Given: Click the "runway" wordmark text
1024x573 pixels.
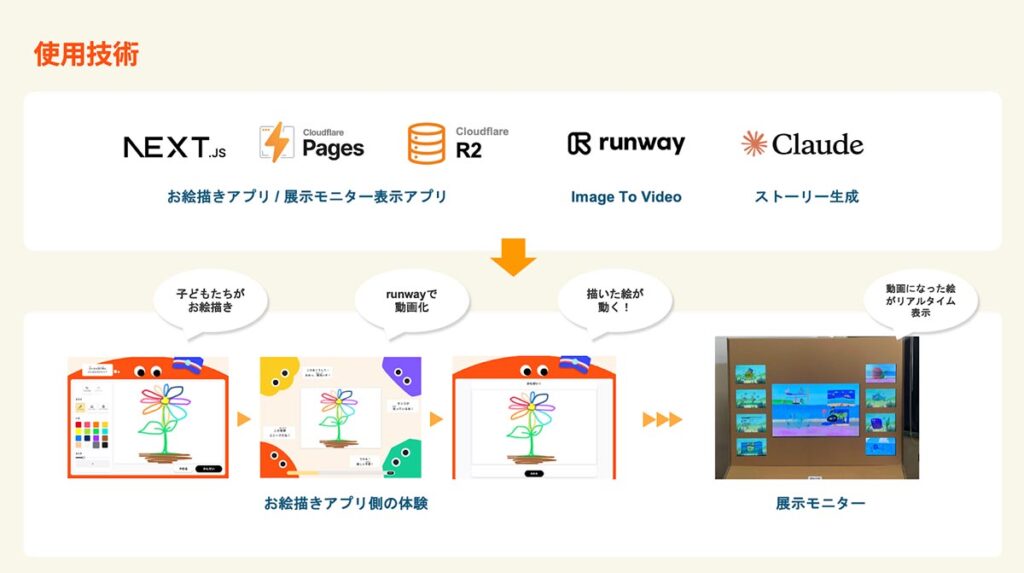Looking at the screenshot, I should pos(642,143).
